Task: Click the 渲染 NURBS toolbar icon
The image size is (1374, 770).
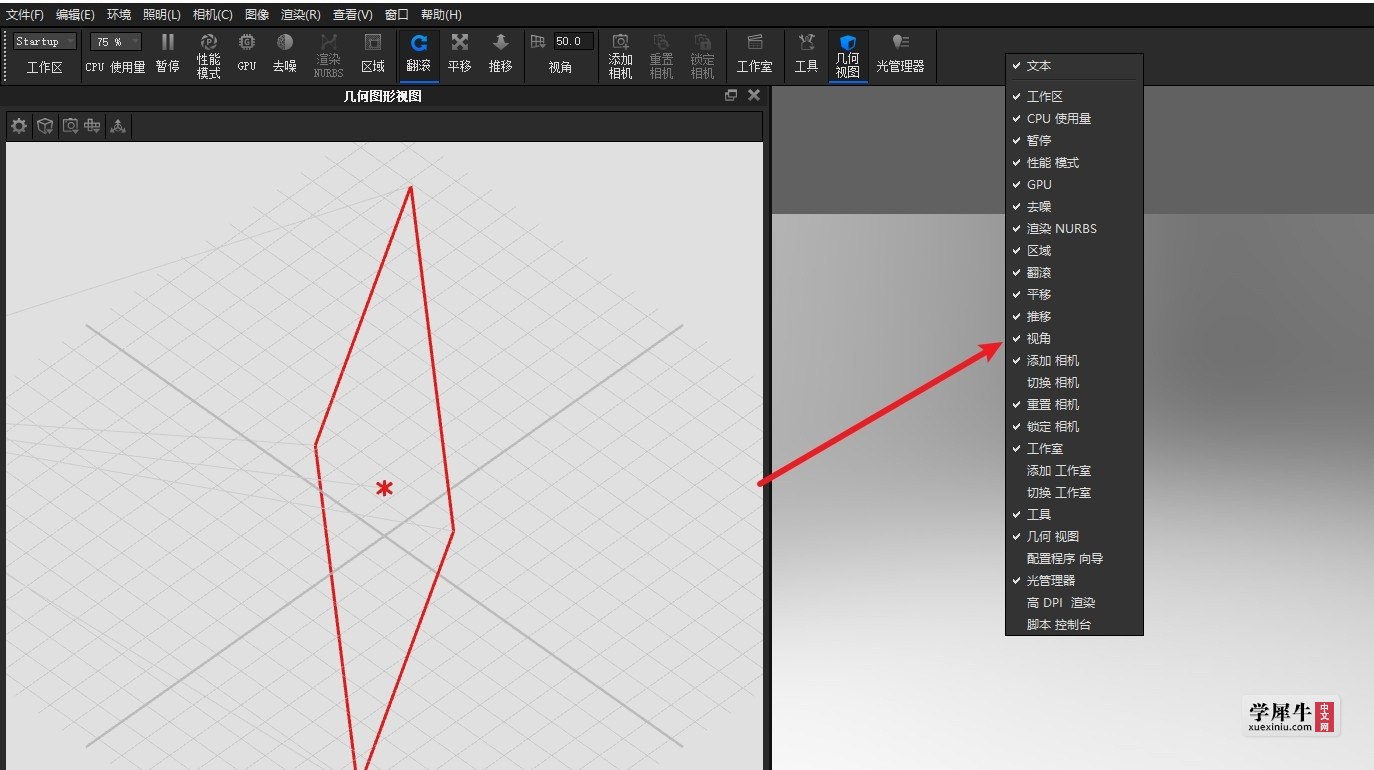Action: coord(328,42)
